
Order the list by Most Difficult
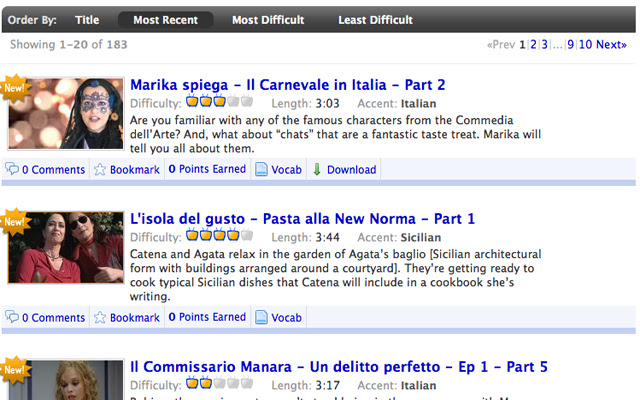point(268,20)
